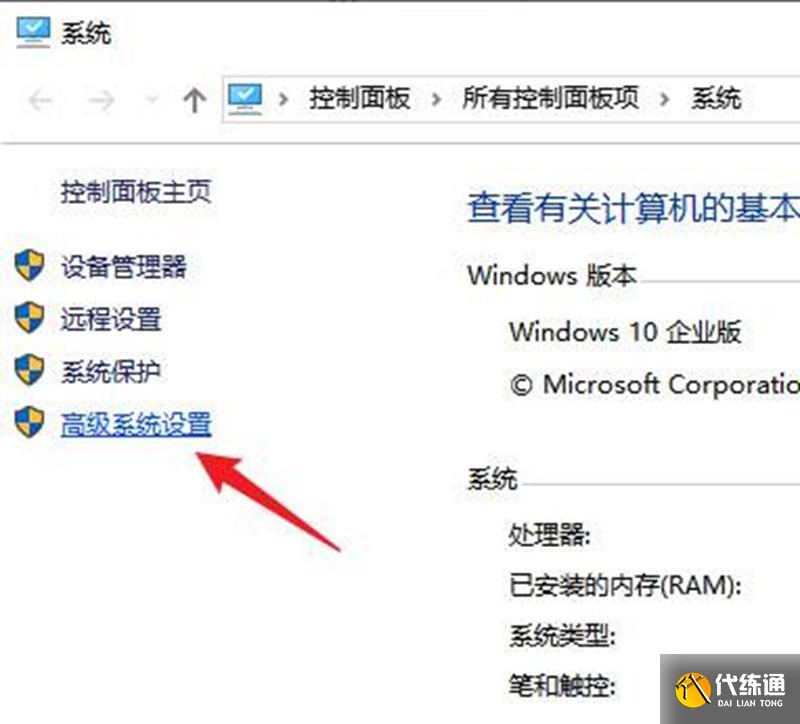Open 远程设置 link
Viewport: 800px width, 724px height.
[x=111, y=319]
